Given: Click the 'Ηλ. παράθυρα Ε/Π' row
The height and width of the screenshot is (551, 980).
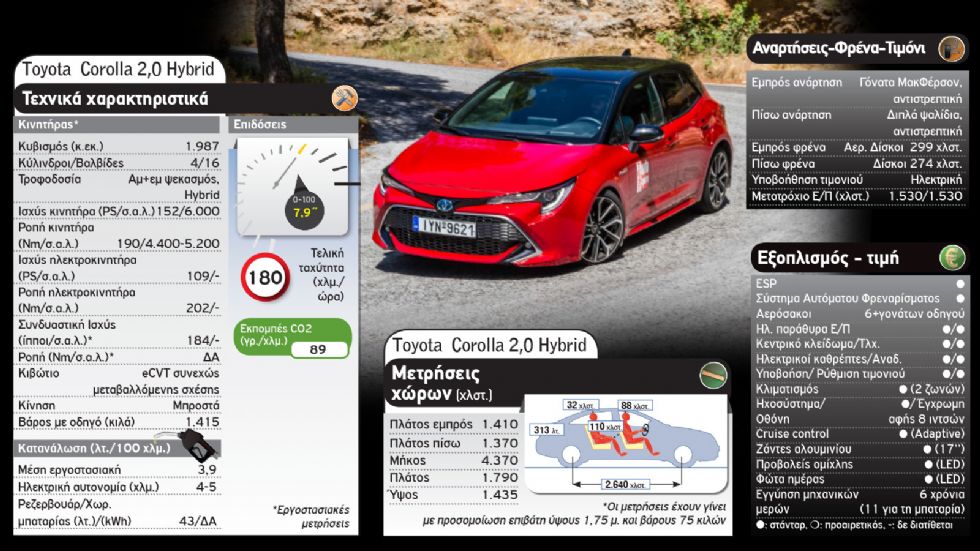Looking at the screenshot, I should pos(860,329).
